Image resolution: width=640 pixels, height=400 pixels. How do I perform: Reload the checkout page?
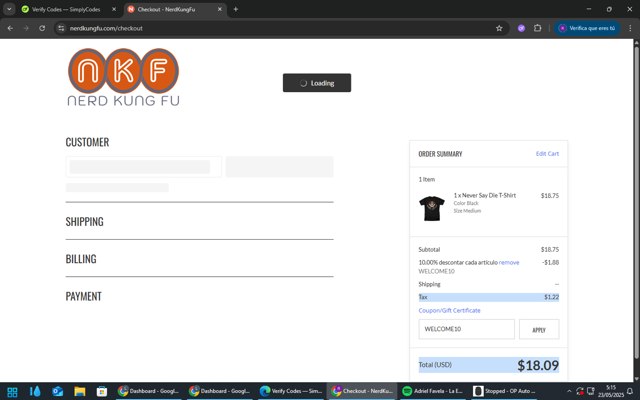coord(42,28)
